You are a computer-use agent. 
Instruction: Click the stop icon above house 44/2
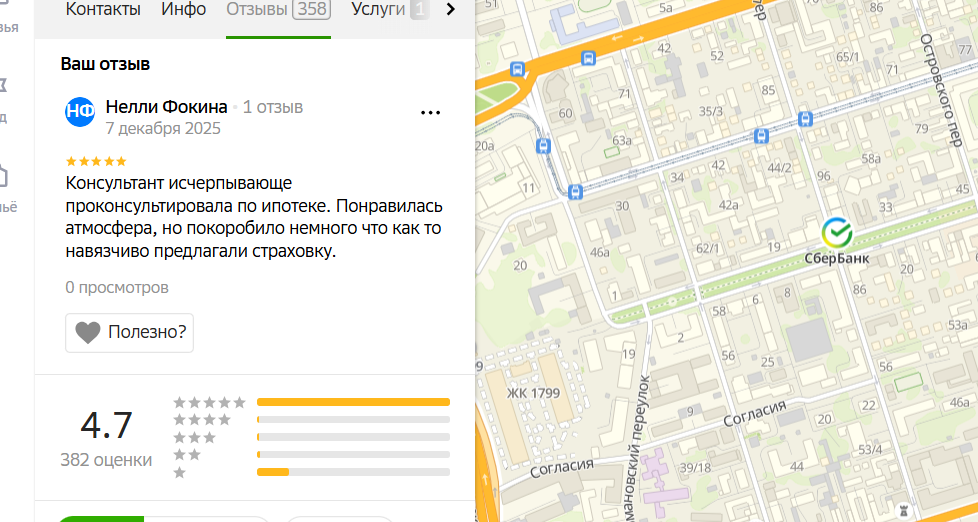tap(761, 136)
